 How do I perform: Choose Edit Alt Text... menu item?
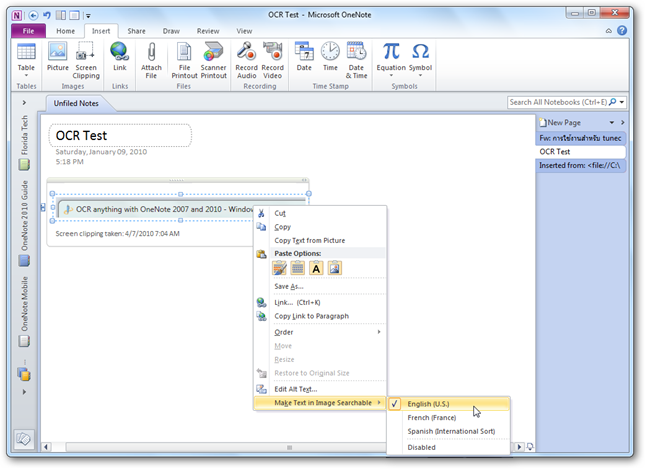click(x=320, y=389)
